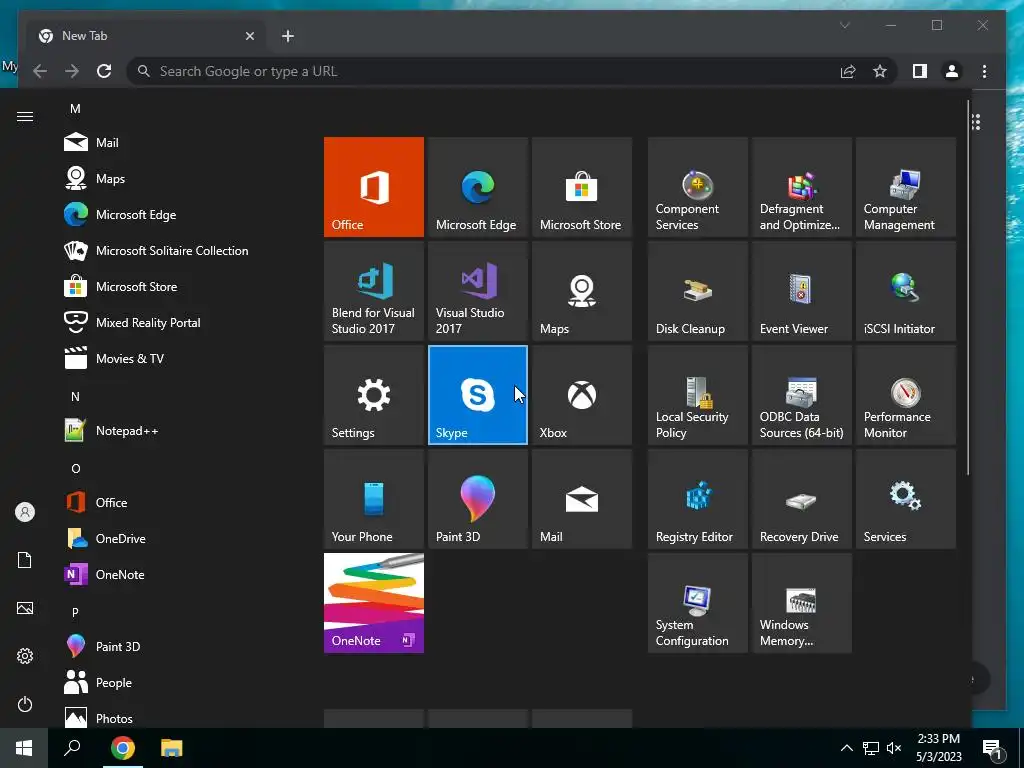Launch the Paint 3D tile

coord(477,499)
